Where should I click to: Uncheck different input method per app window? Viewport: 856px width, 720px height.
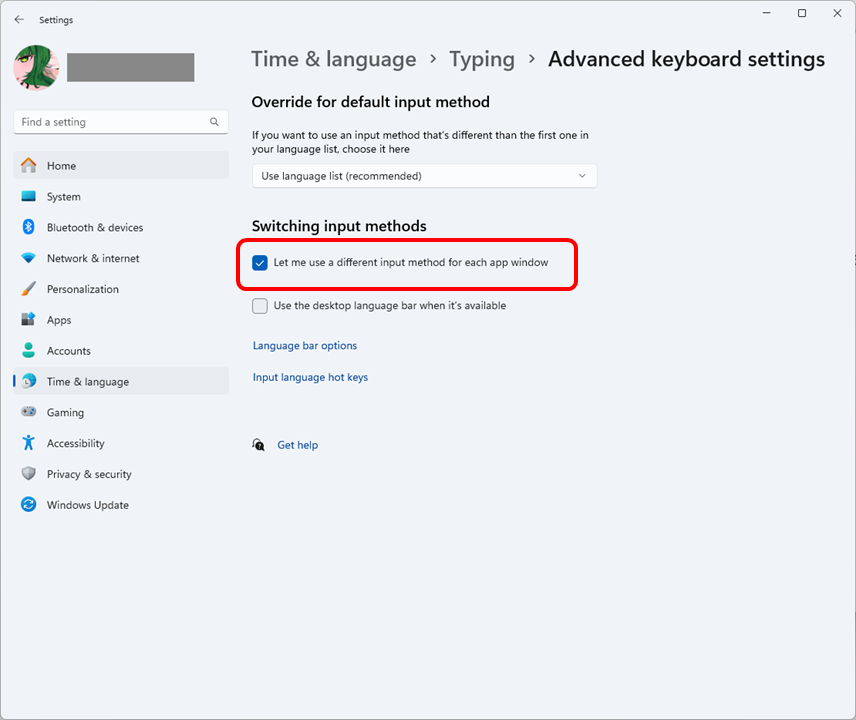click(260, 263)
